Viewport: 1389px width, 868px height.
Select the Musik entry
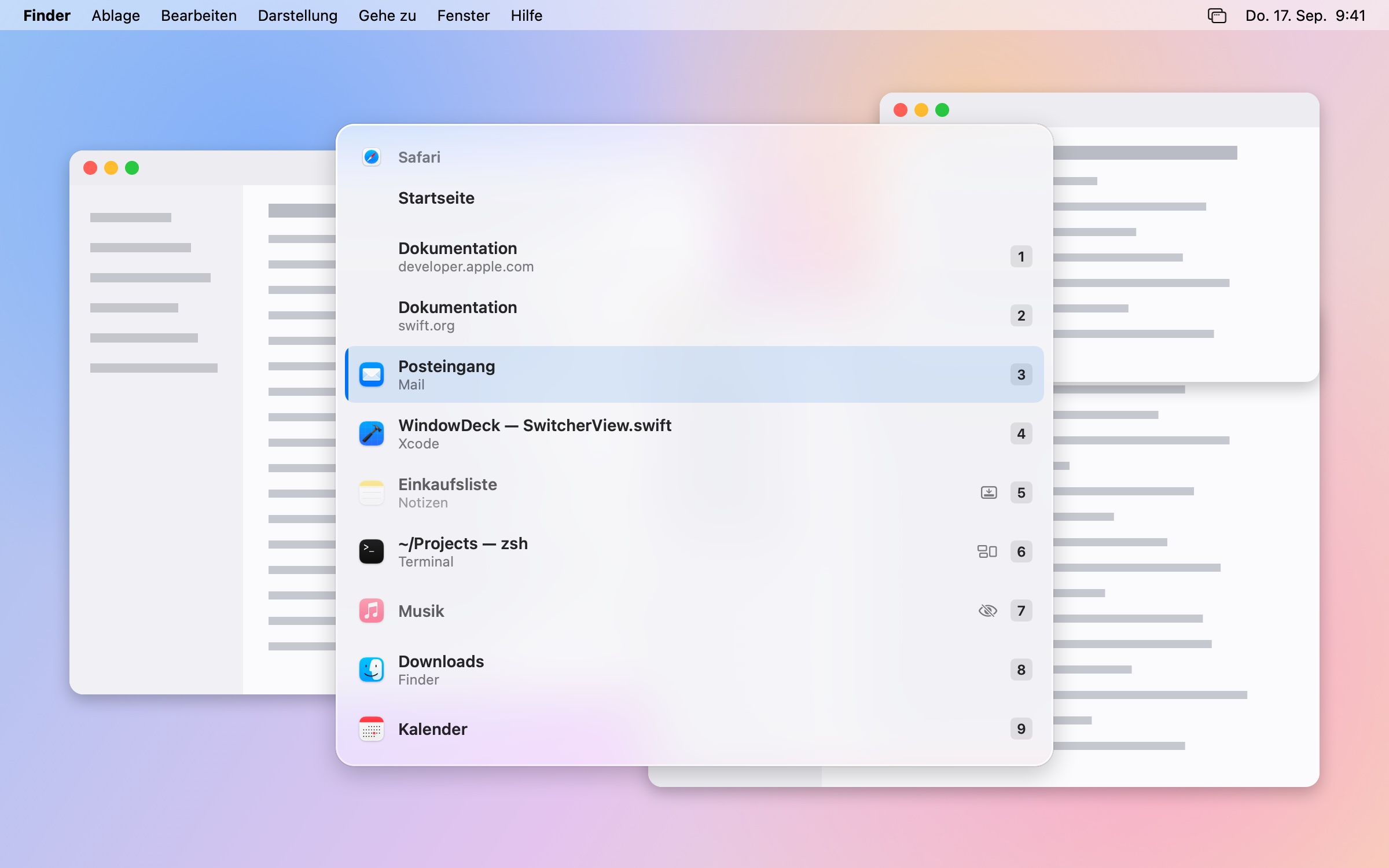pos(694,611)
